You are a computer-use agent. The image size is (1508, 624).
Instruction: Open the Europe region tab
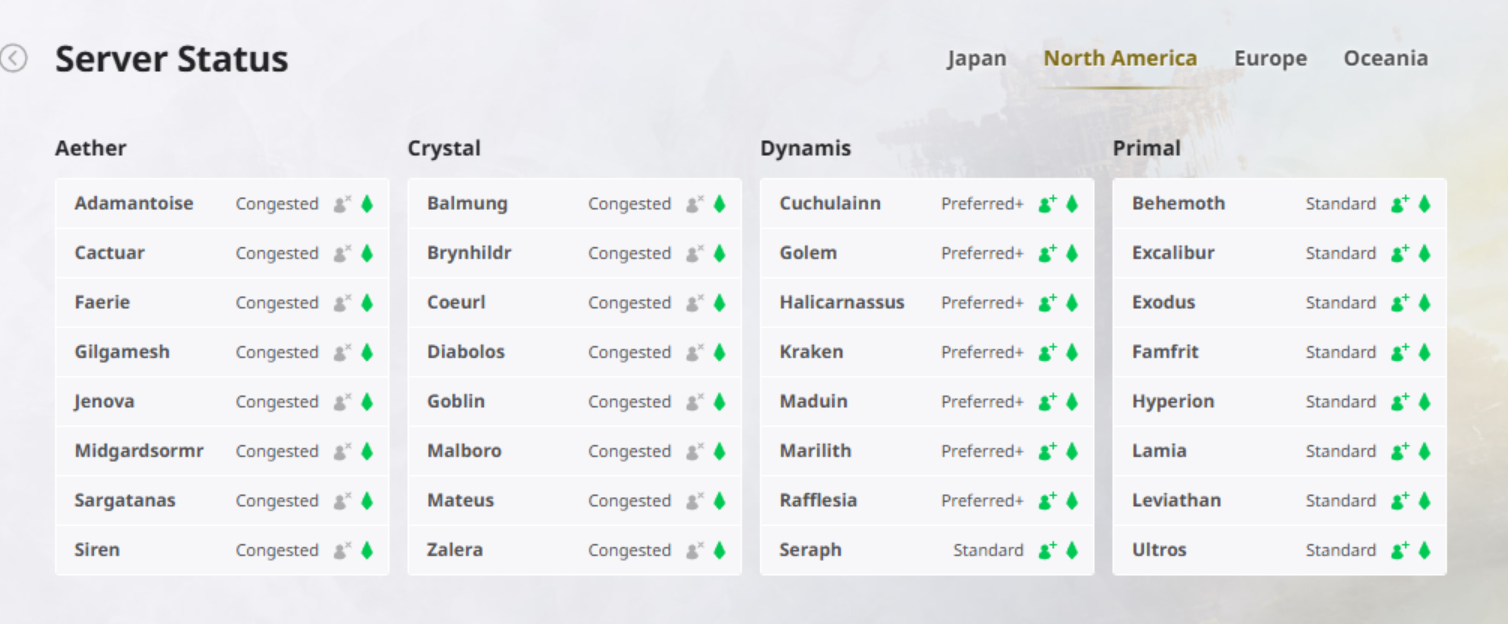(1270, 58)
